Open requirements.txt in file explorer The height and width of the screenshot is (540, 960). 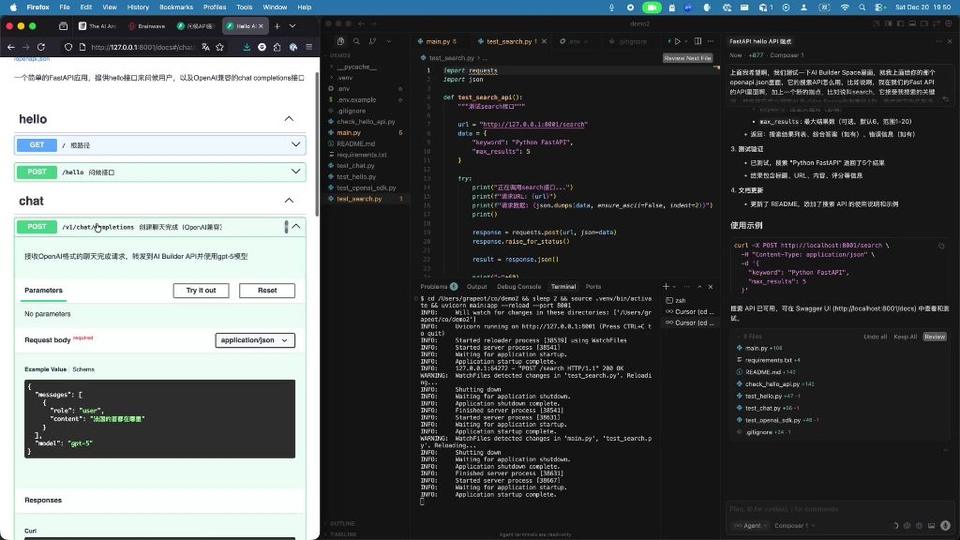(361, 155)
